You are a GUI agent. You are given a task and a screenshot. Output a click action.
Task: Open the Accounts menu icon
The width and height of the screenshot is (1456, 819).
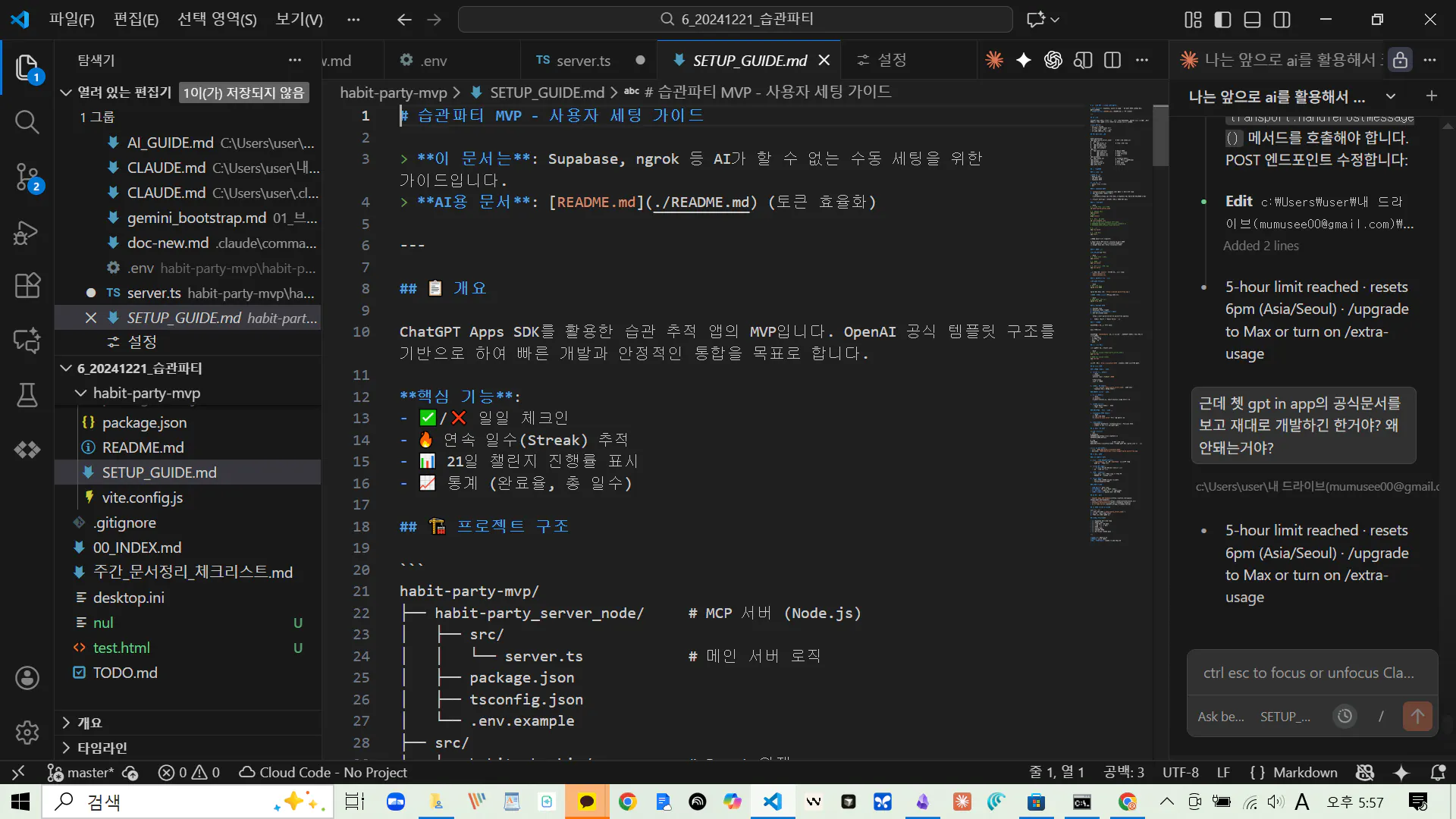pyautogui.click(x=27, y=678)
